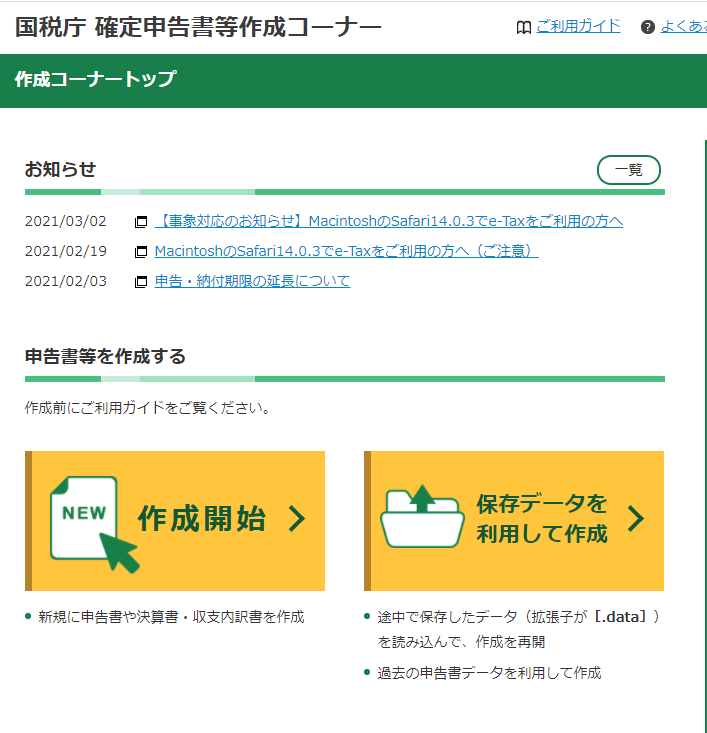Click the date 2021/02/19

pyautogui.click(x=65, y=251)
